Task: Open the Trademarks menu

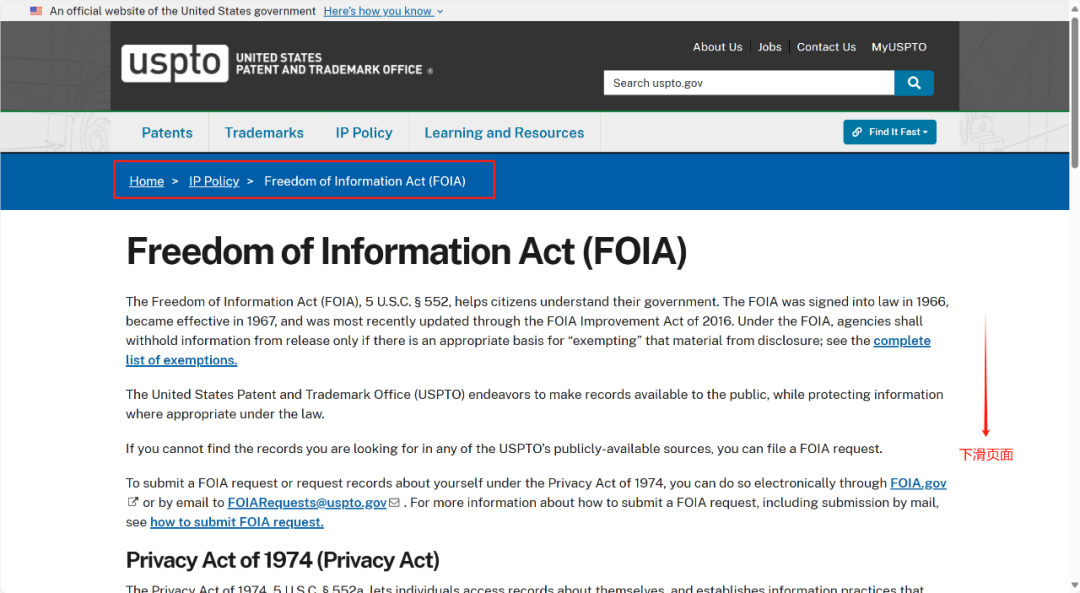Action: pyautogui.click(x=264, y=133)
